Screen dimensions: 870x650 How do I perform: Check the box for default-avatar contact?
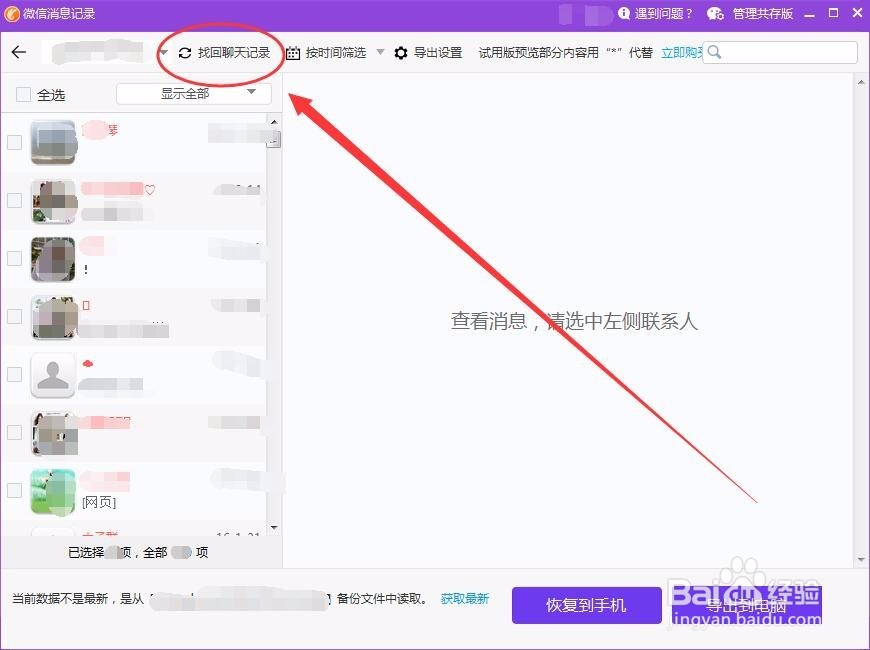(14, 374)
